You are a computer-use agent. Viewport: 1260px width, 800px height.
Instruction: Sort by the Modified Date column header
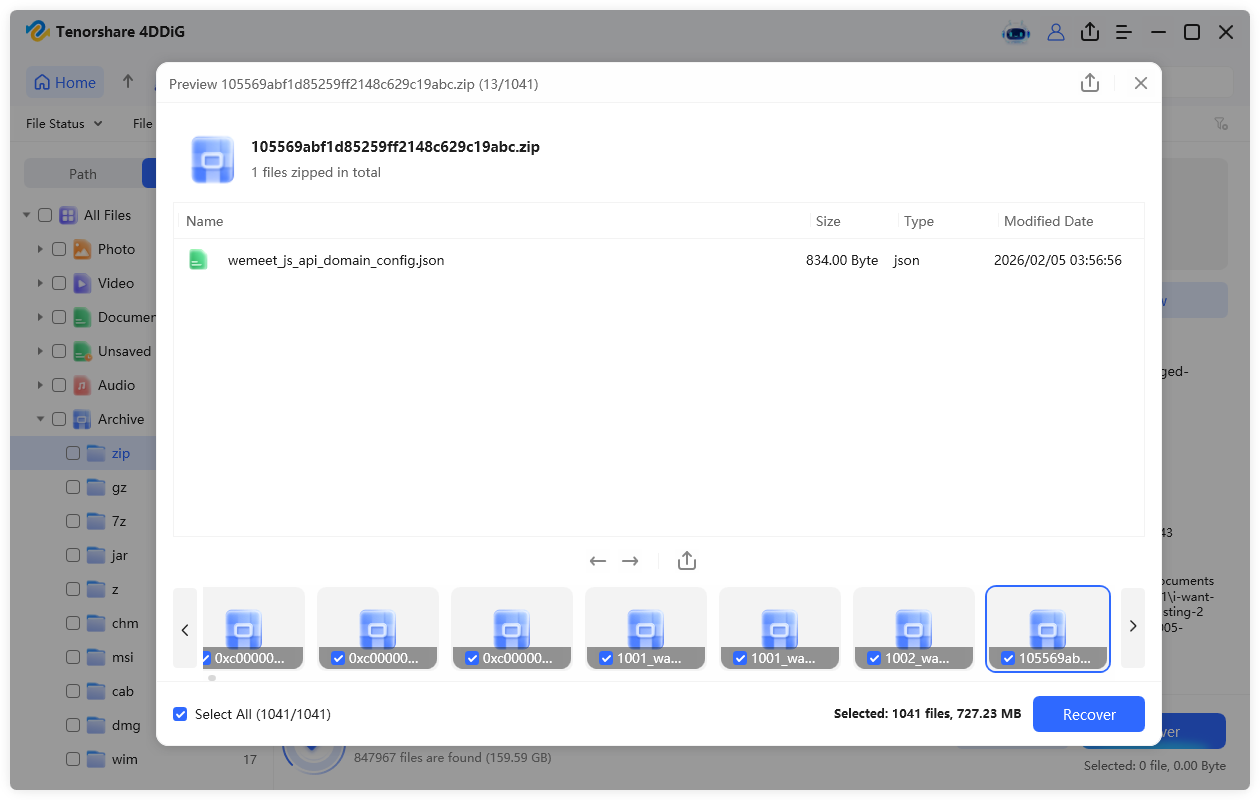tap(1049, 221)
